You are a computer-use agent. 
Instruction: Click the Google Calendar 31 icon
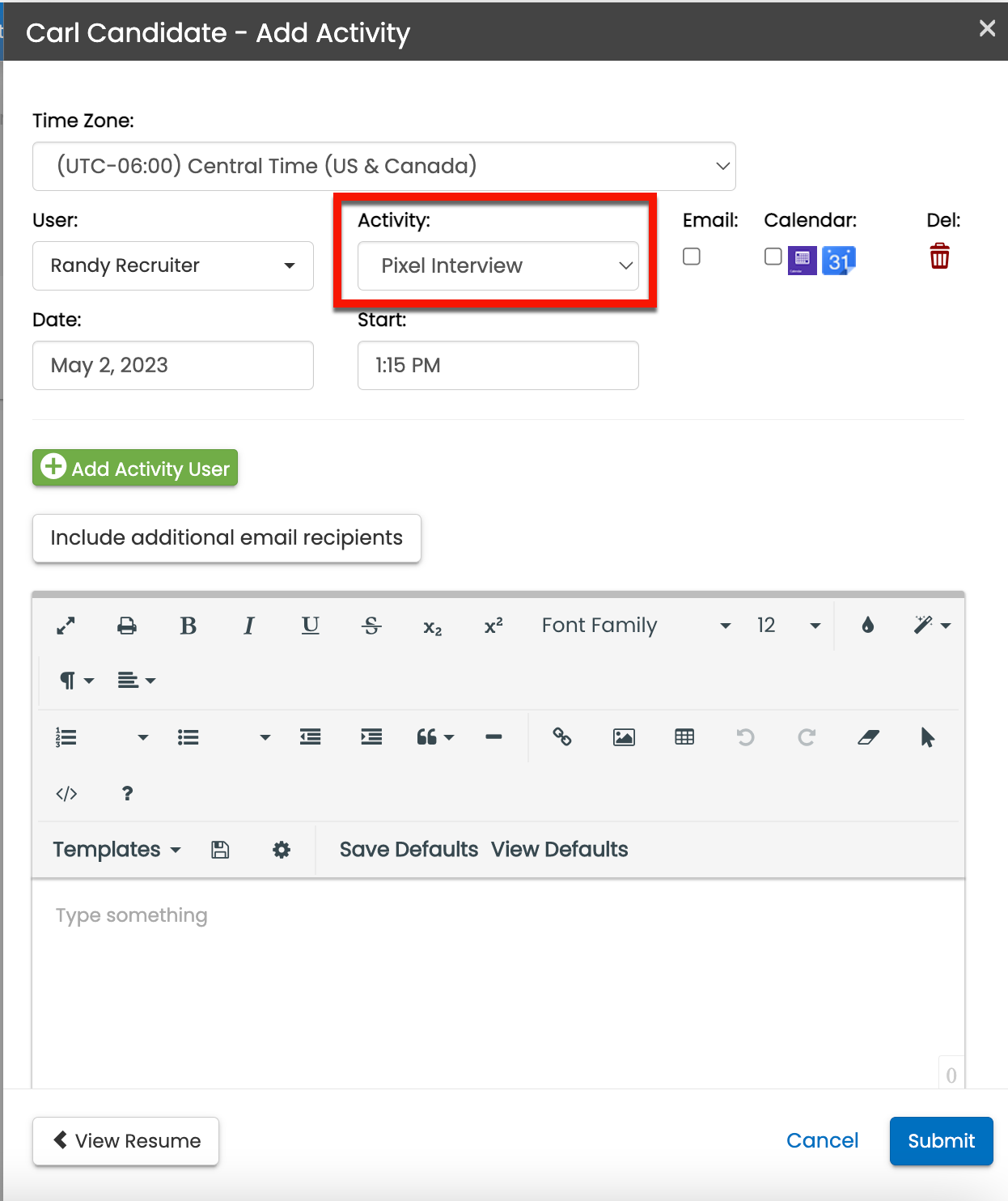(839, 261)
